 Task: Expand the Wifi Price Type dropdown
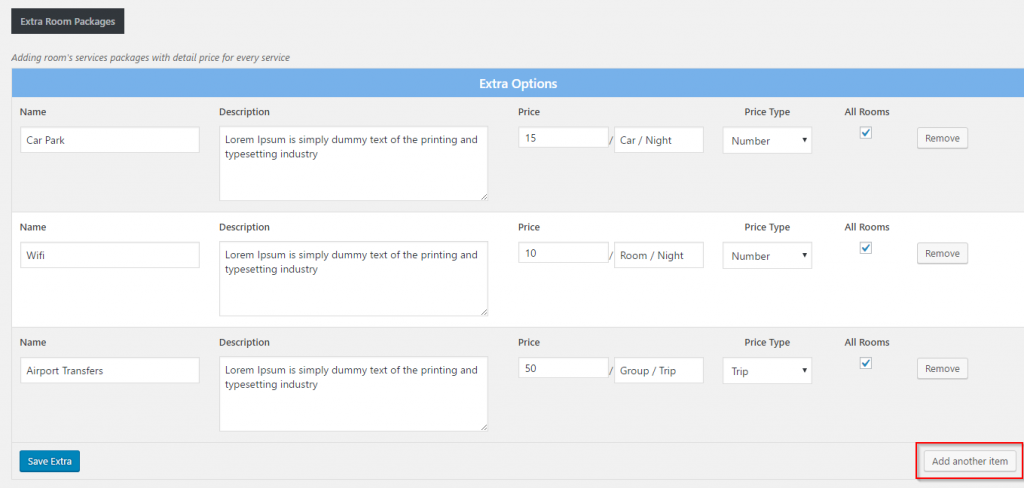point(767,256)
